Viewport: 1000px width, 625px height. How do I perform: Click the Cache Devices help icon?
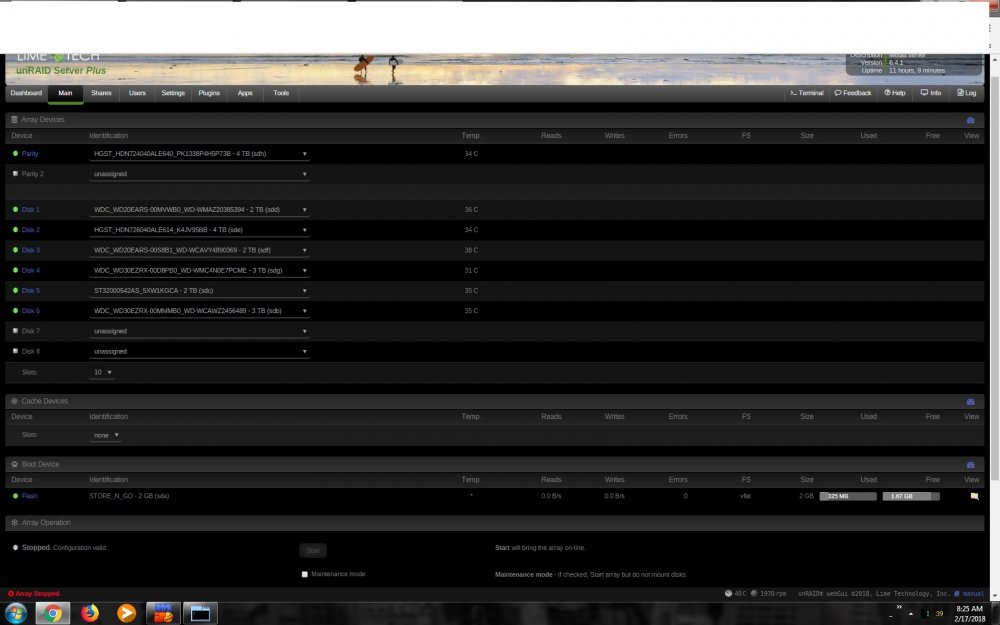(x=971, y=402)
